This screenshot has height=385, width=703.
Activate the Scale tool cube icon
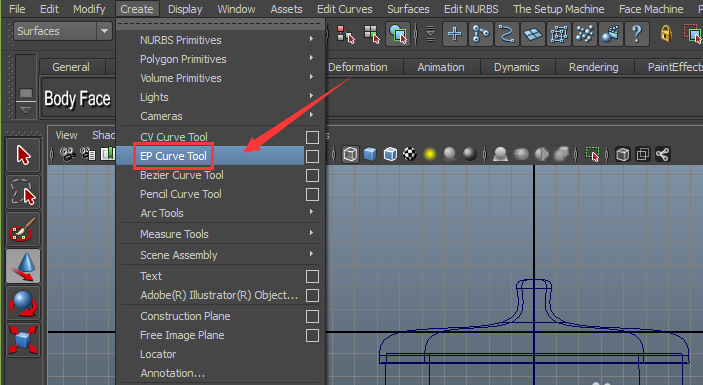23,340
